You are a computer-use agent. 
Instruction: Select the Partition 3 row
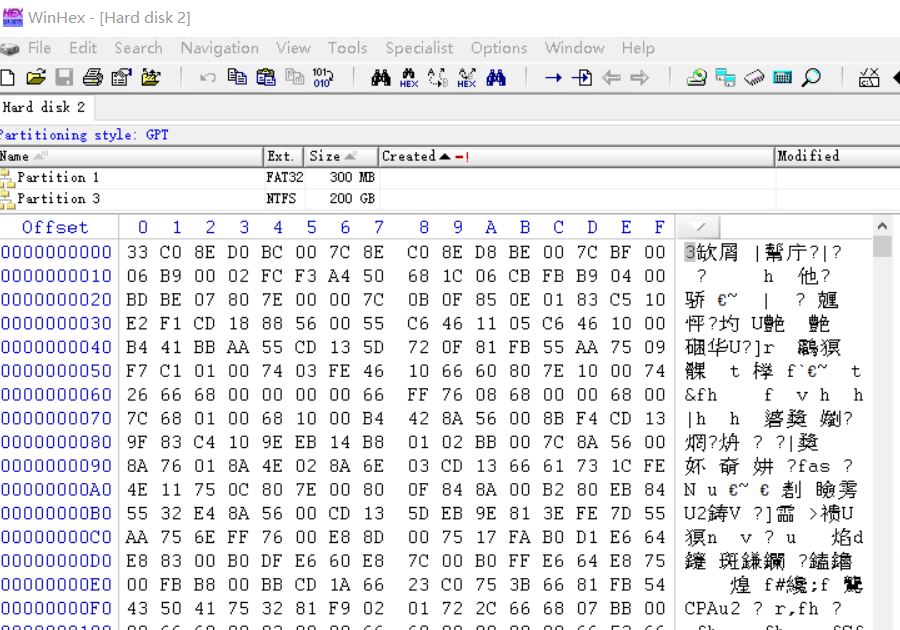pyautogui.click(x=450, y=199)
